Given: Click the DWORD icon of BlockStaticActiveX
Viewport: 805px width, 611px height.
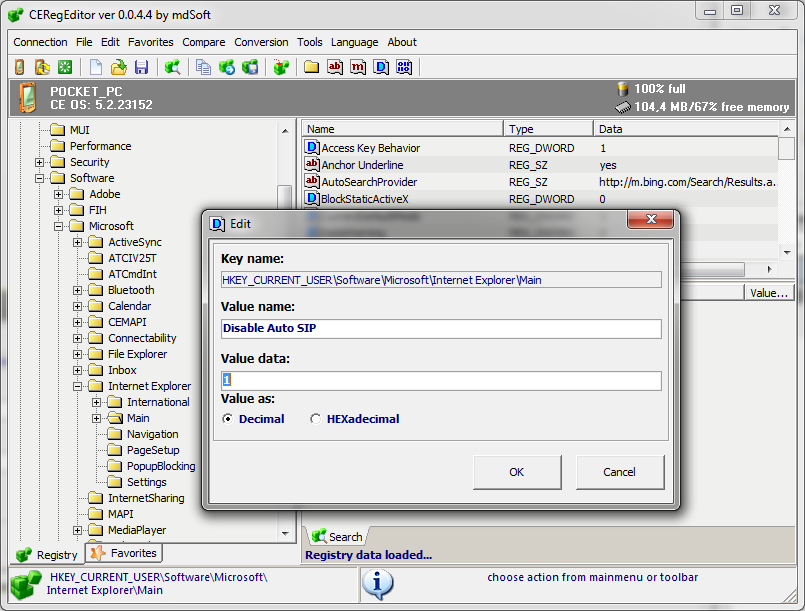Looking at the screenshot, I should (x=312, y=198).
